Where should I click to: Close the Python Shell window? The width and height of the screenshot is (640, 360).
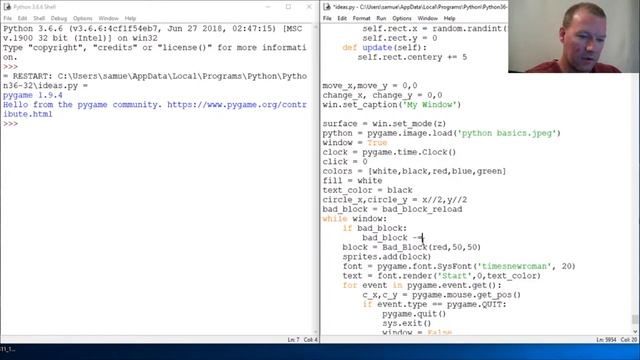(309, 7)
